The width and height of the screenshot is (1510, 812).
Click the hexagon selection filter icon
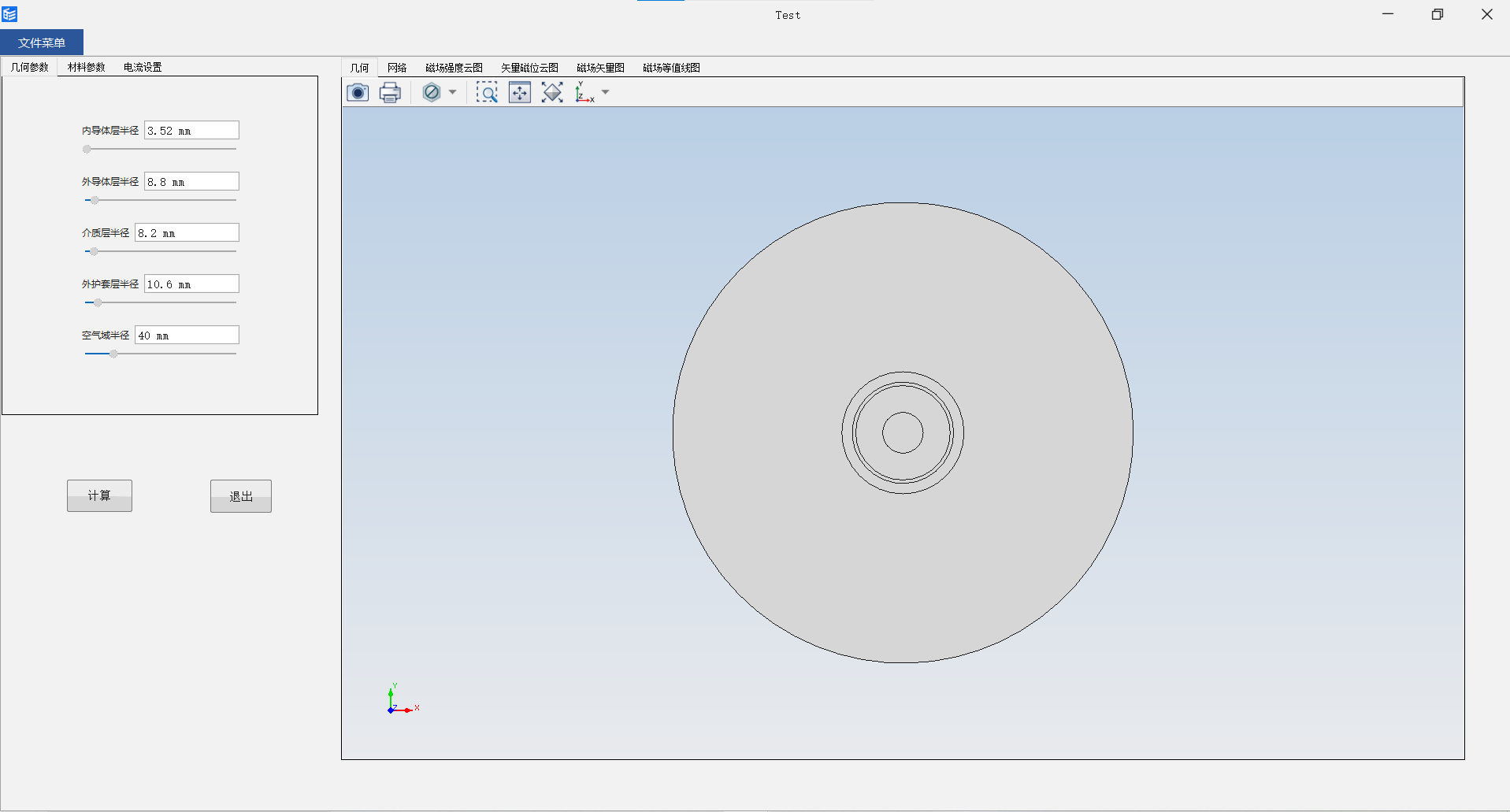(432, 93)
